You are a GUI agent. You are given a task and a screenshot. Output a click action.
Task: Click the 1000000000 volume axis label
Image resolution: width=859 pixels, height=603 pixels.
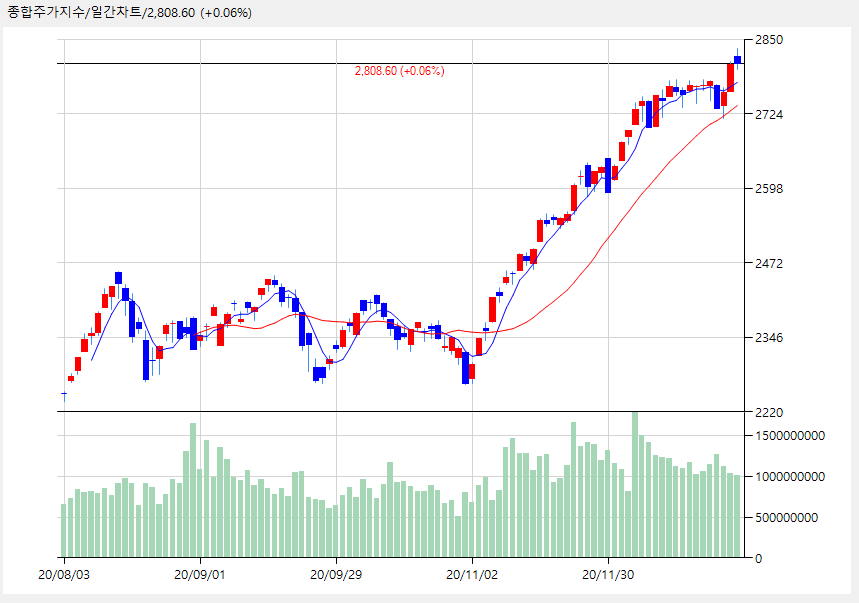pos(790,476)
